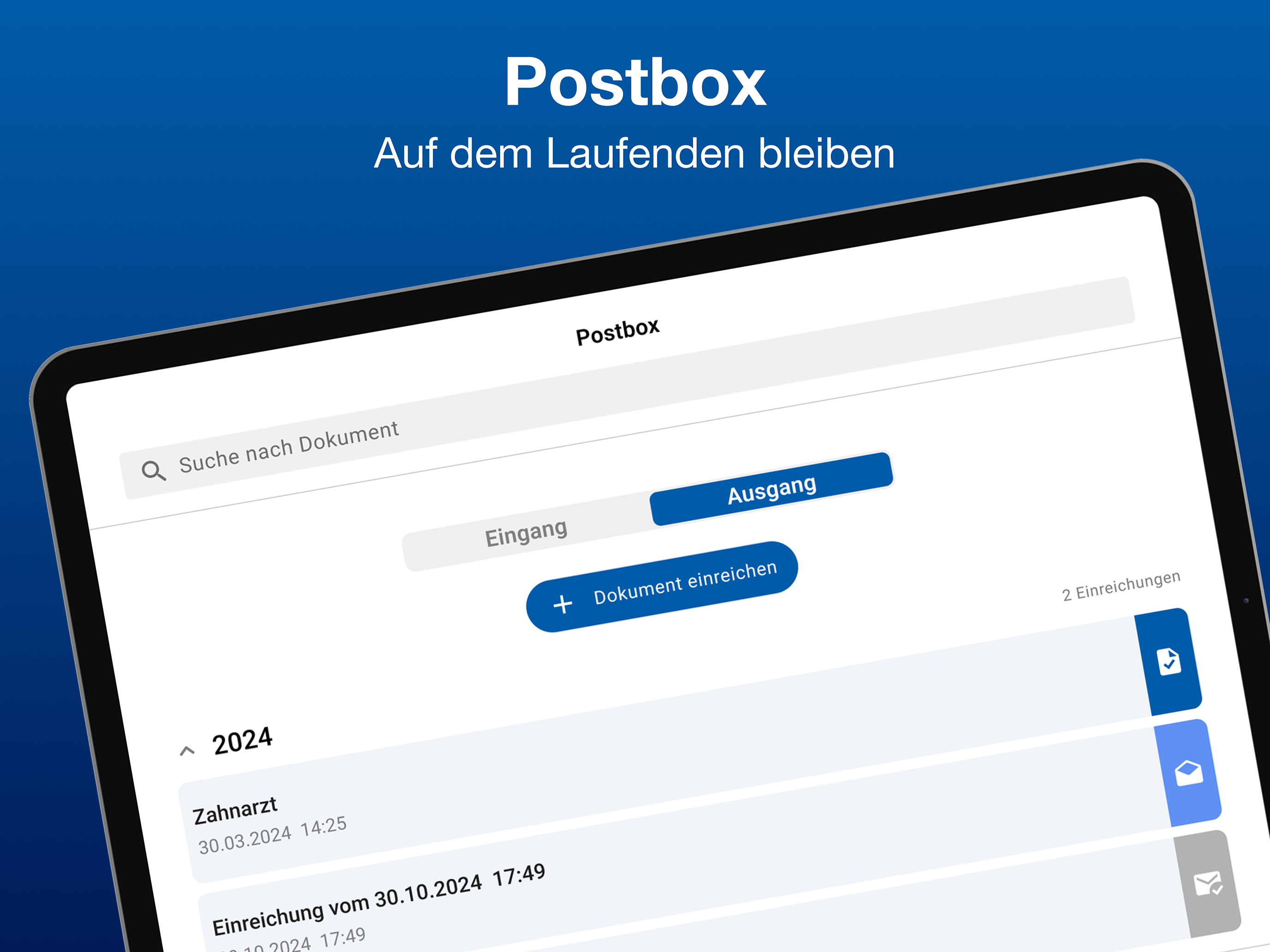This screenshot has width=1270, height=952.
Task: Click 'Auf dem Laufenden bleiben' subtitle
Action: tap(635, 153)
